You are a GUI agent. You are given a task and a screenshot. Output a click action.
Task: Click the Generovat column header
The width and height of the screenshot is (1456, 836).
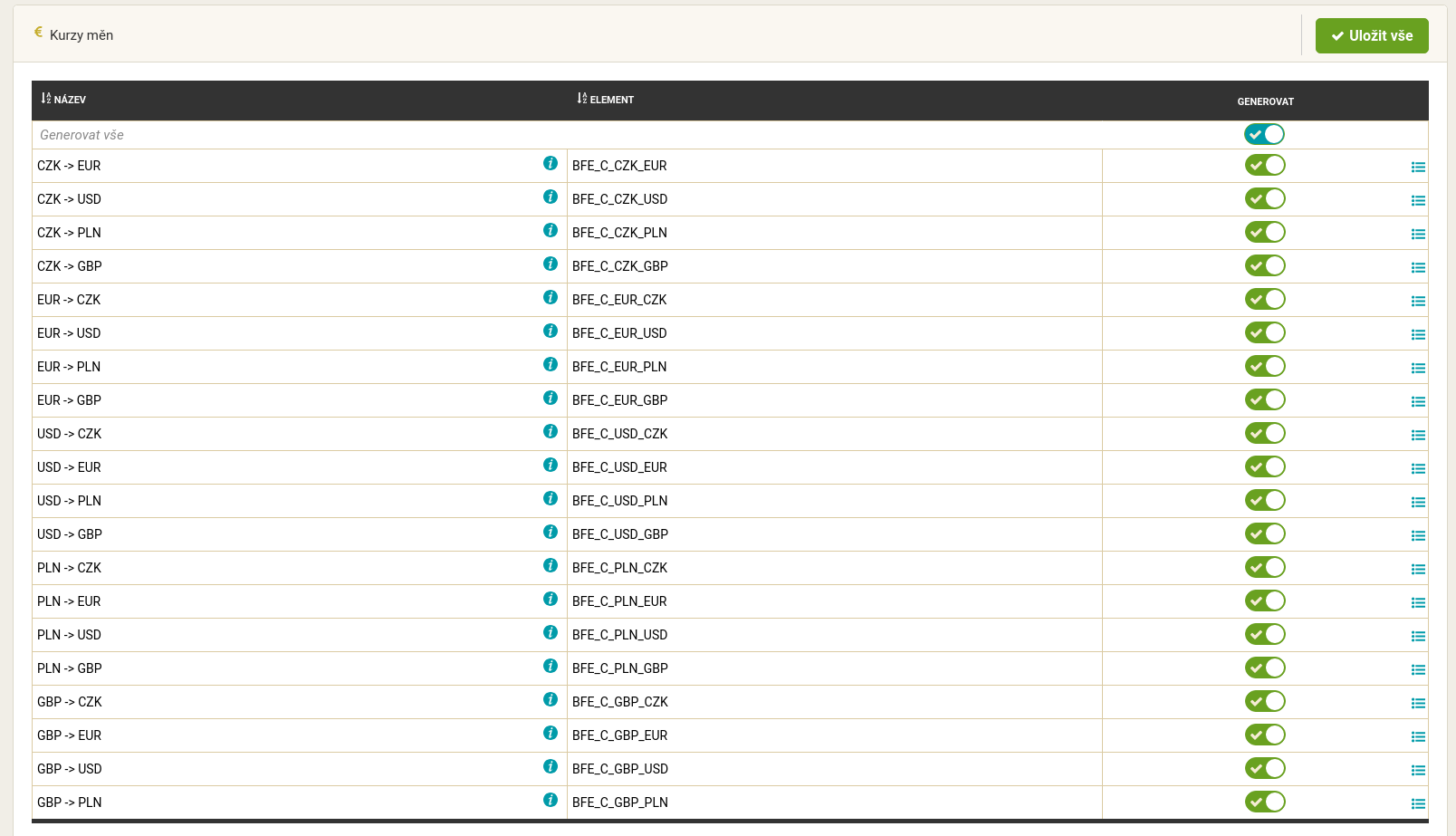[x=1265, y=101]
